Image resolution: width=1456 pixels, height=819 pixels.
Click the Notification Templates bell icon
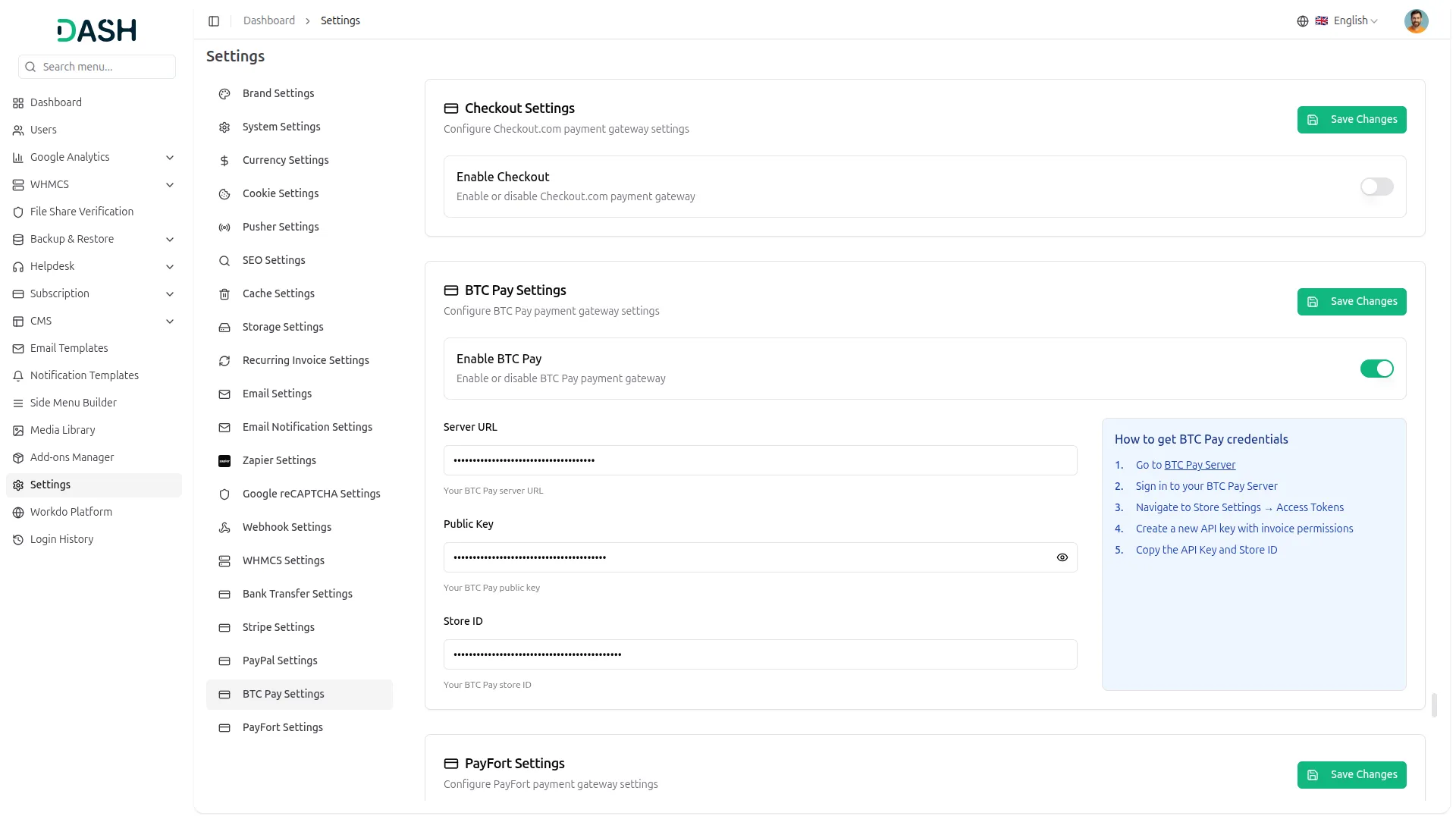click(18, 376)
